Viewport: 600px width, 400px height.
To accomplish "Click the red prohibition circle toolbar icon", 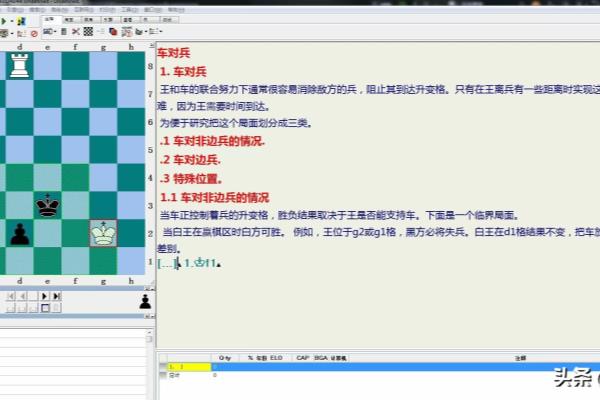I will tap(34, 34).
